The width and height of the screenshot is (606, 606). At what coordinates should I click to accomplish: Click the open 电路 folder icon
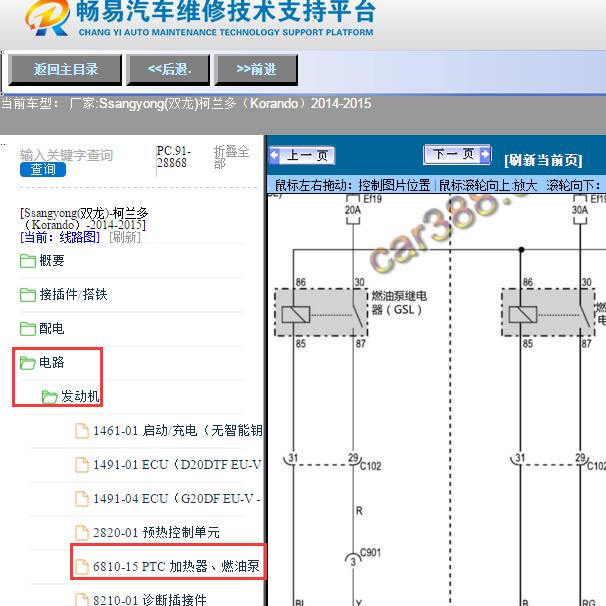click(28, 363)
